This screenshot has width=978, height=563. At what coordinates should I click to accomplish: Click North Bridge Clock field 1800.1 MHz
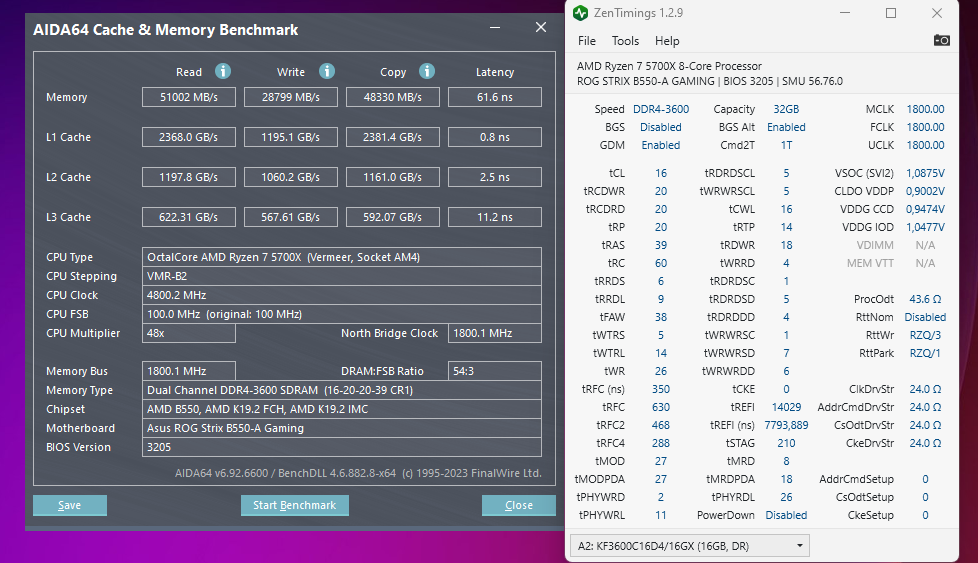[x=495, y=333]
